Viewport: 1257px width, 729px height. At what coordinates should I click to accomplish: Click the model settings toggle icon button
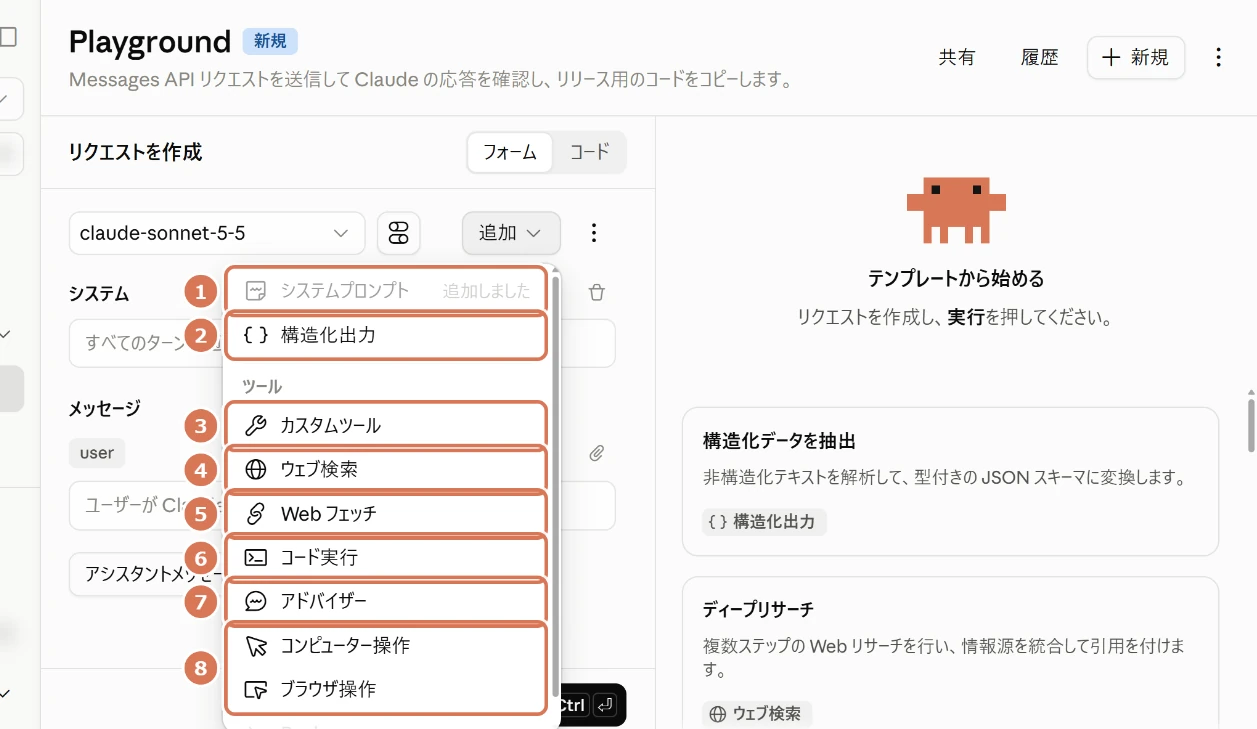(399, 233)
